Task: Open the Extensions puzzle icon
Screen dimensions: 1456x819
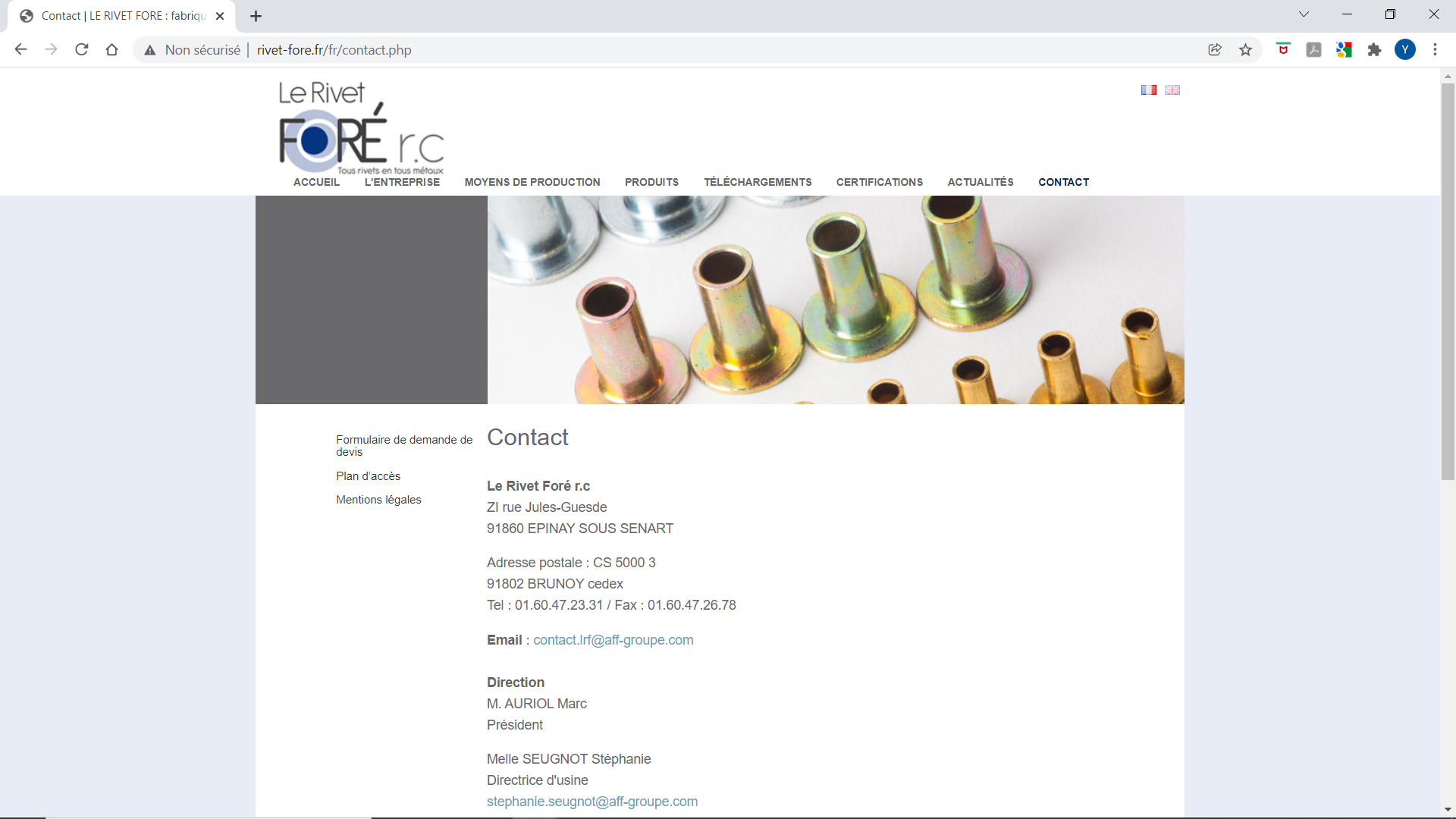Action: pos(1374,50)
